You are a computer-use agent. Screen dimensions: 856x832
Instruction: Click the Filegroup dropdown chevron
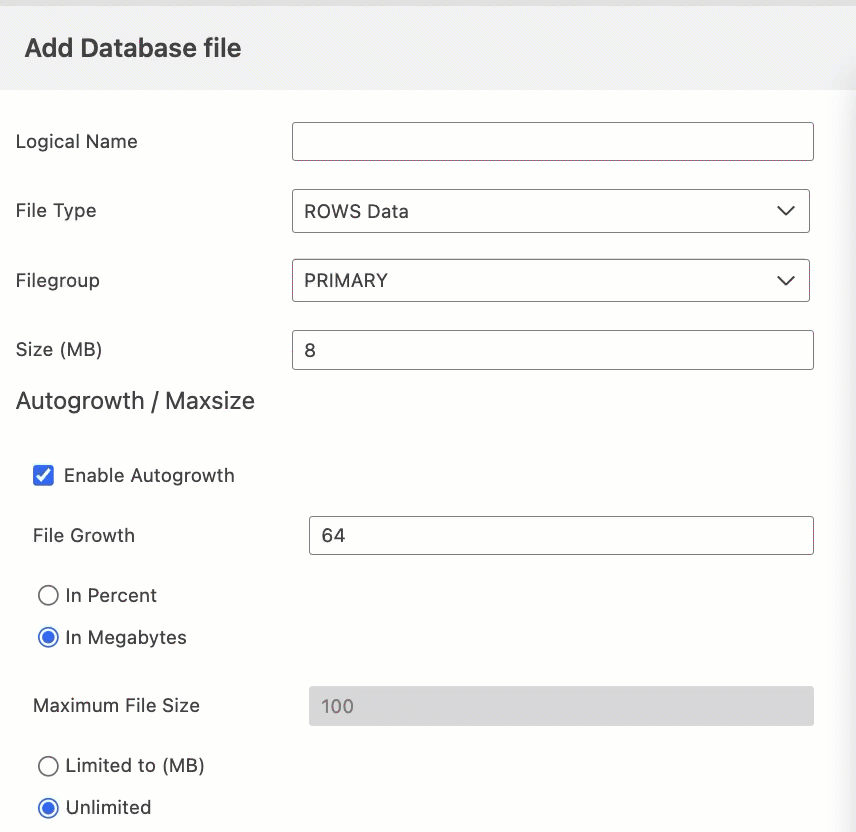coord(786,281)
